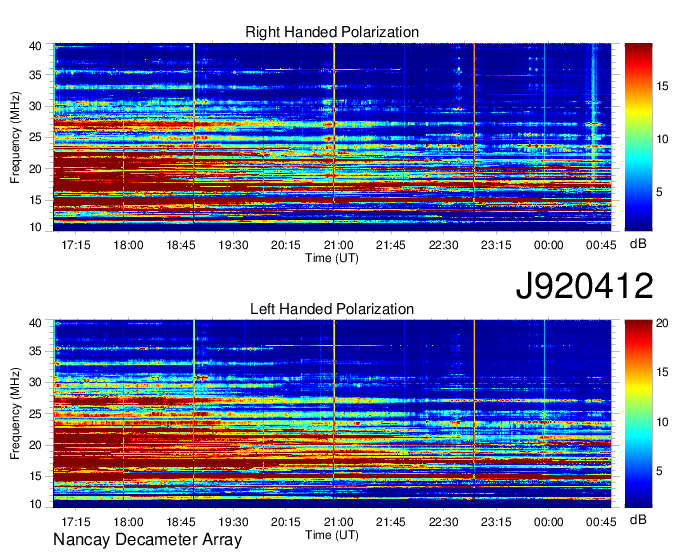Click "Frequency (MHz)" beside the Left Handed plot
This screenshot has width=680, height=552.
tap(15, 414)
